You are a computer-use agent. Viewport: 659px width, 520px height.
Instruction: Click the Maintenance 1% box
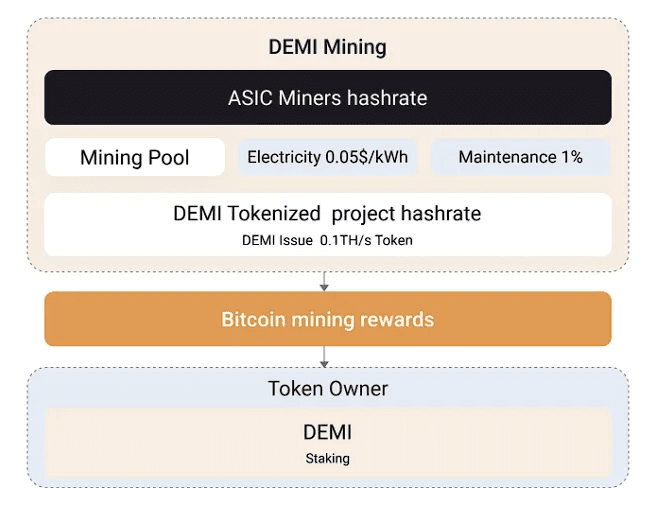[520, 157]
